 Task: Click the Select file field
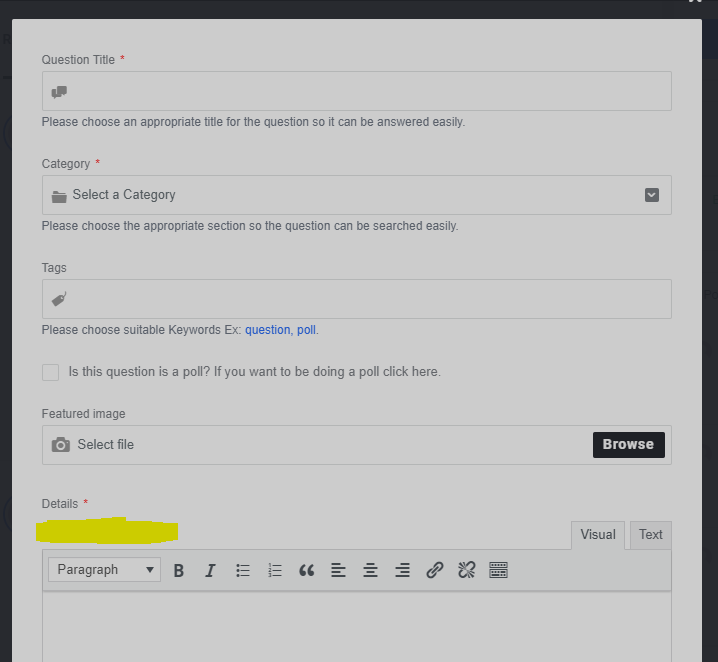357,445
